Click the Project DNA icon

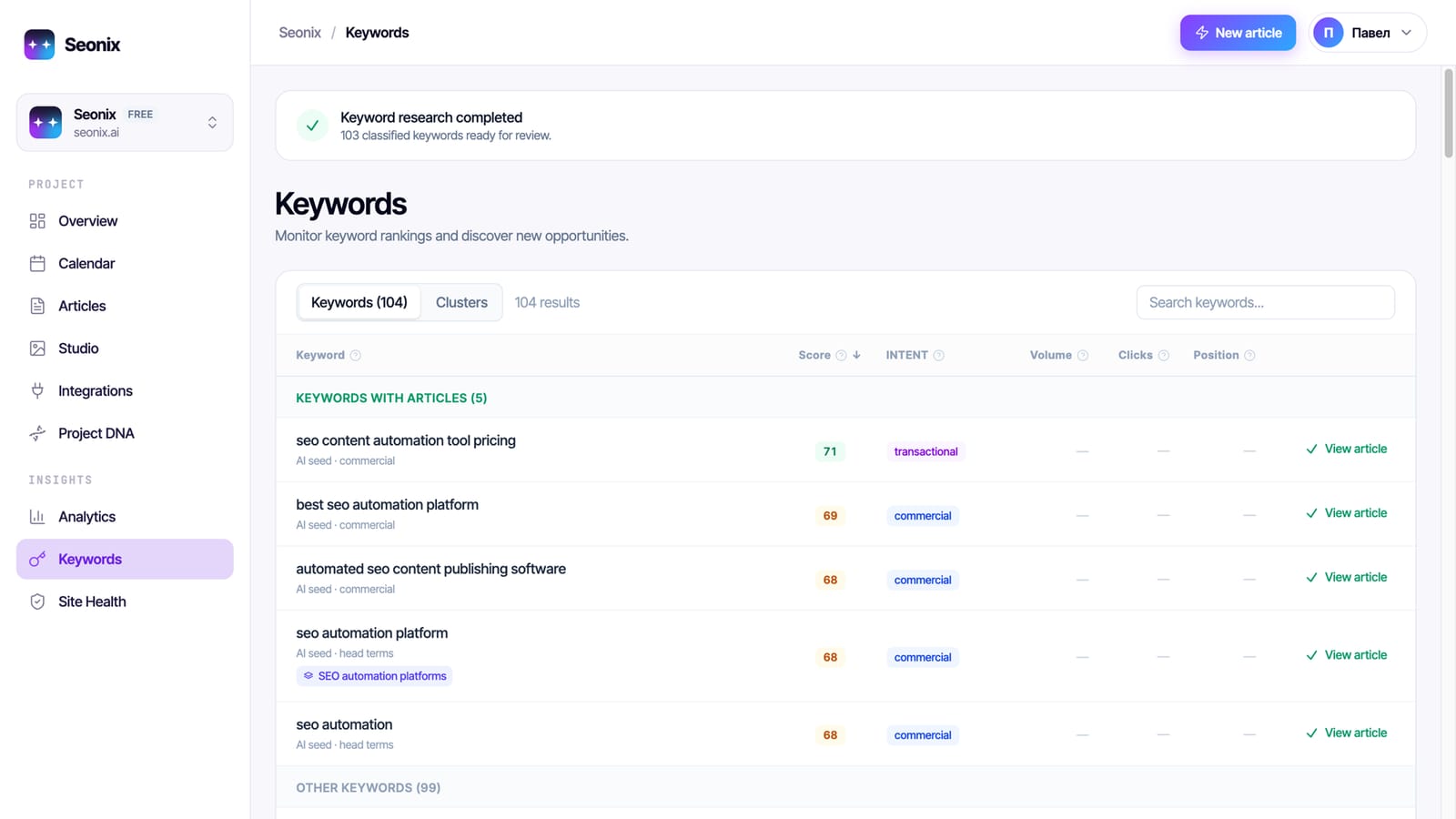(37, 433)
